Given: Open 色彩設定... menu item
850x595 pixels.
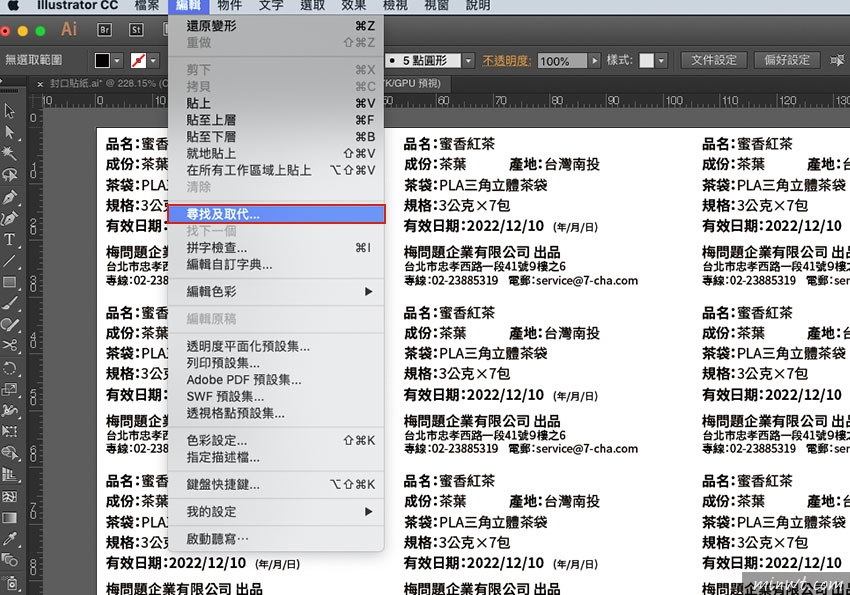Looking at the screenshot, I should coord(276,441).
